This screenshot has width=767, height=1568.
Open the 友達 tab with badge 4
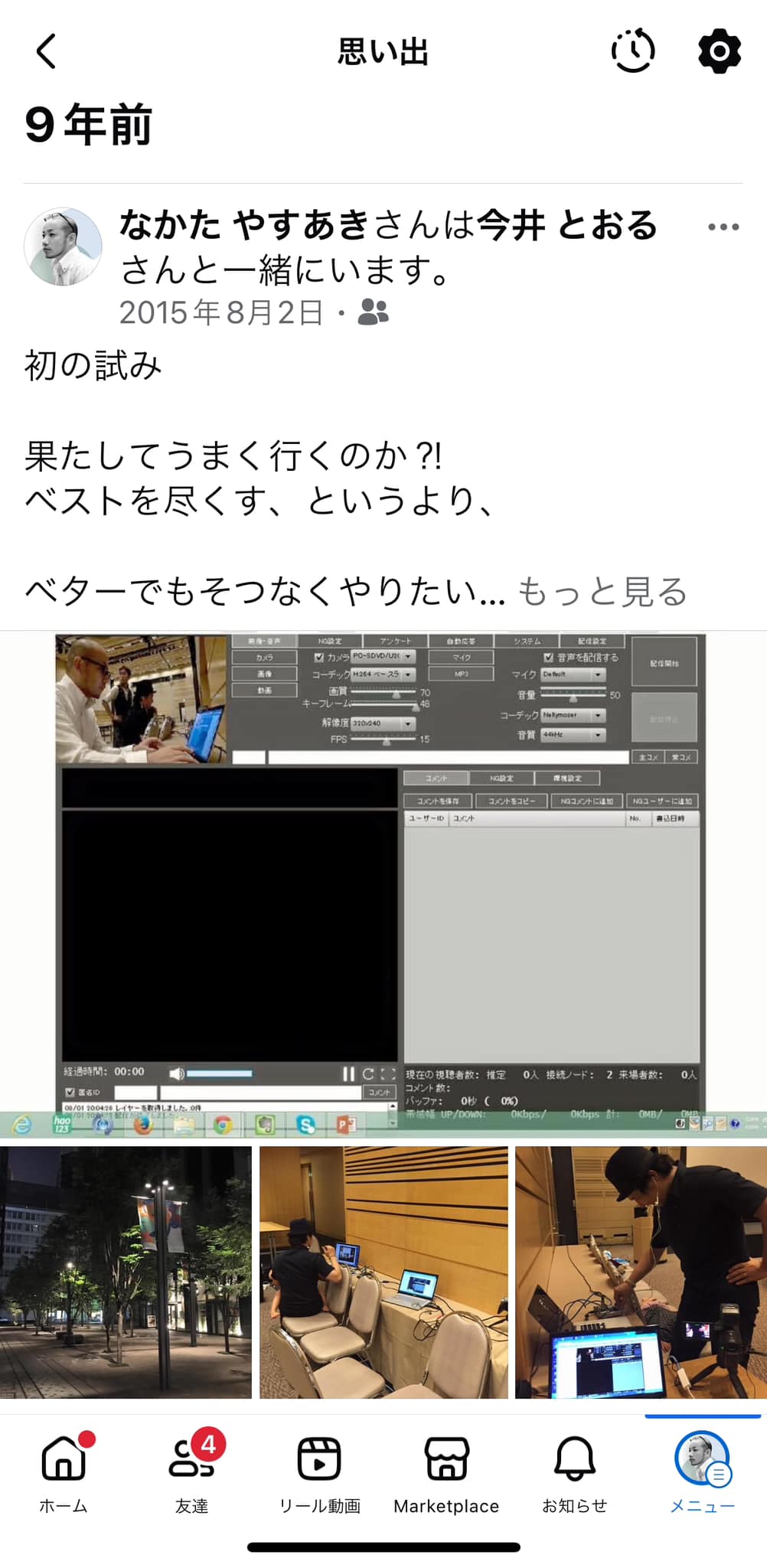click(x=191, y=1472)
